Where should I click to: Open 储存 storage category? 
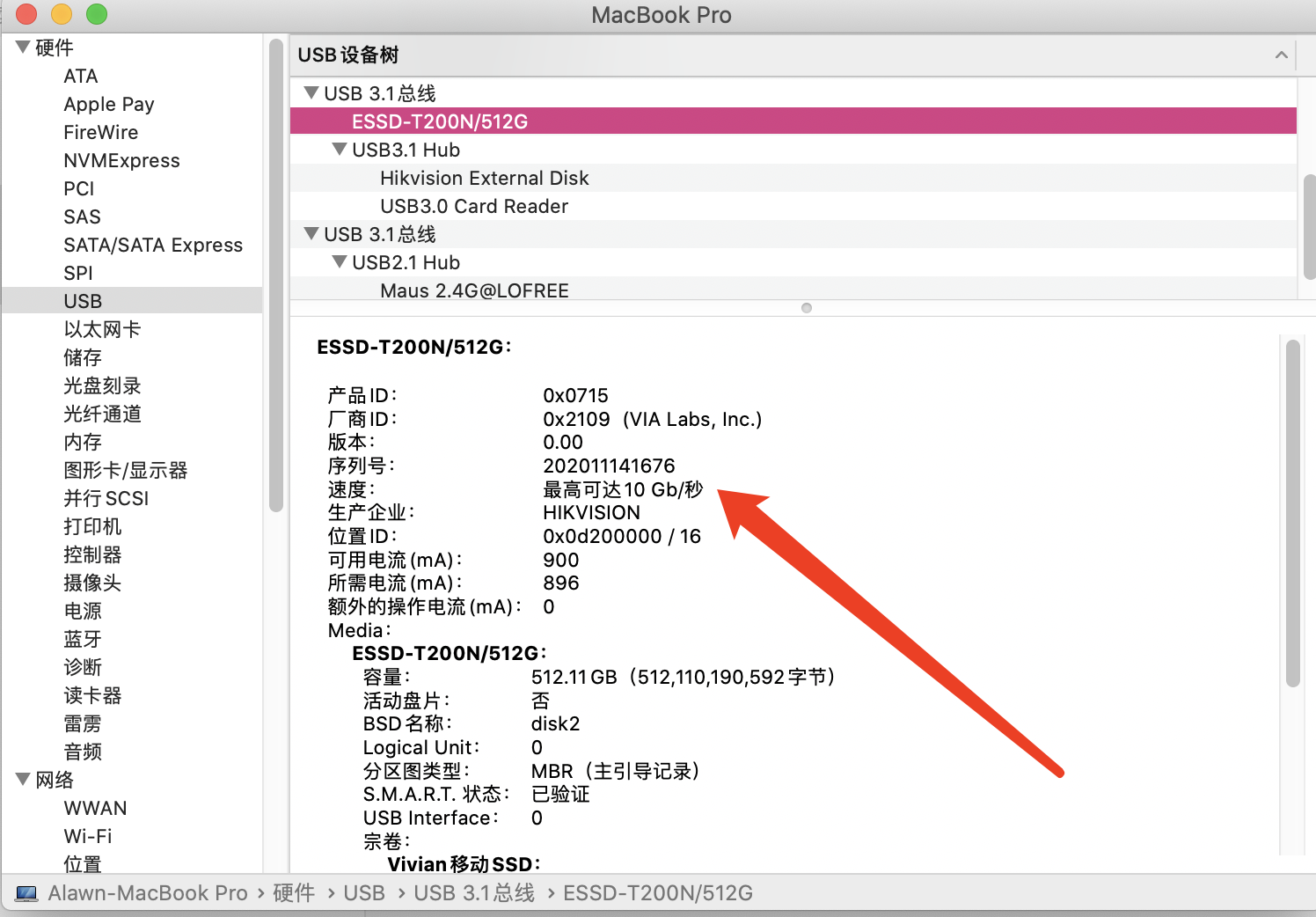pos(83,357)
